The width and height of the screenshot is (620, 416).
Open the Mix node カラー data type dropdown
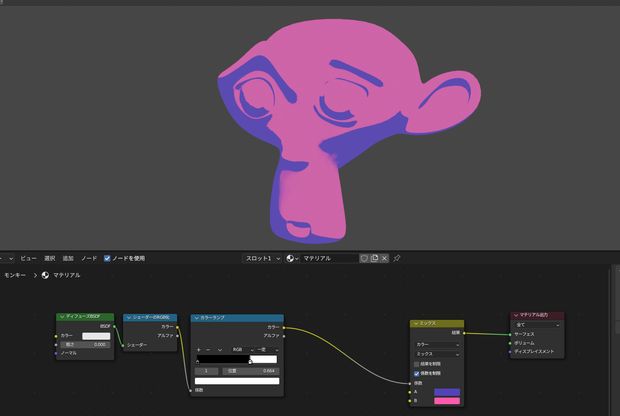click(x=437, y=344)
